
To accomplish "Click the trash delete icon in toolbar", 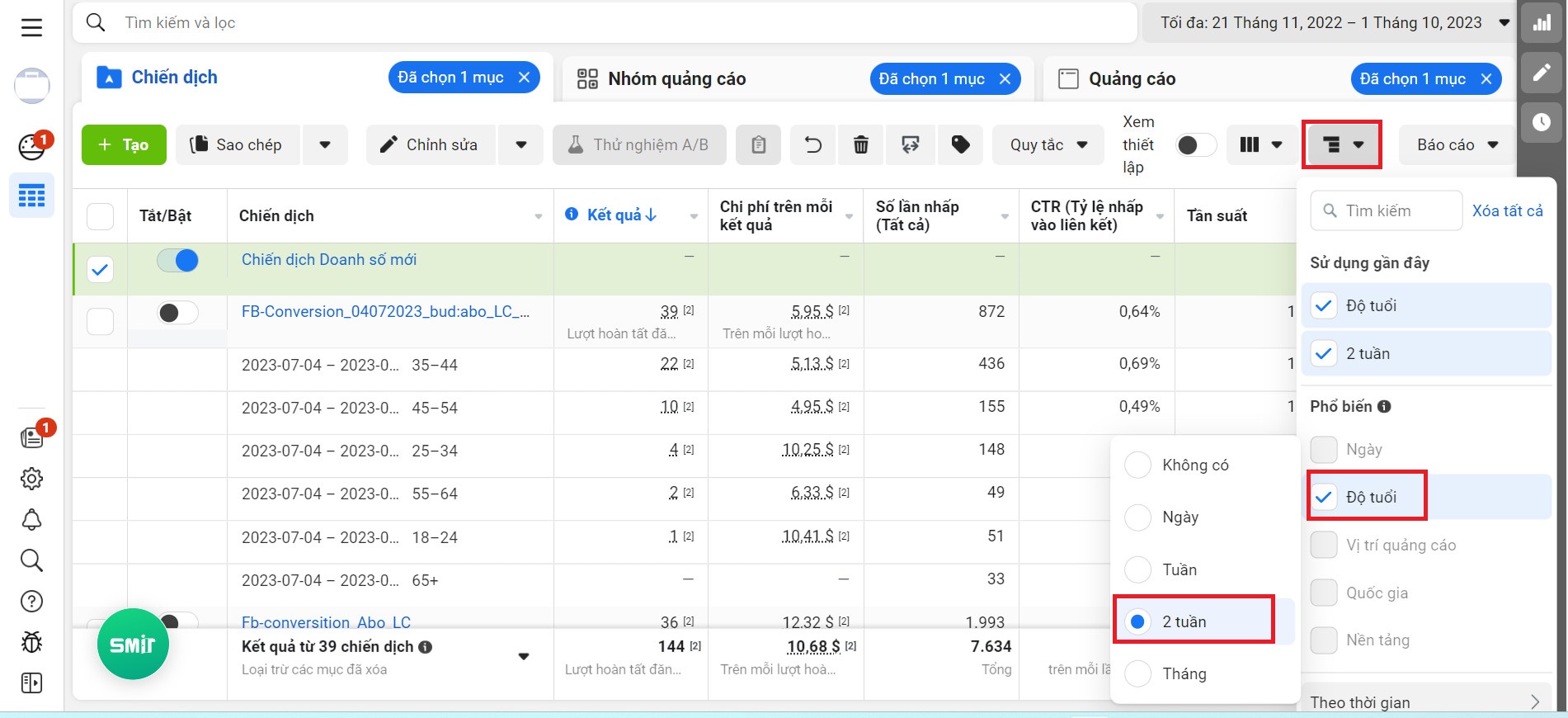I will 860,145.
